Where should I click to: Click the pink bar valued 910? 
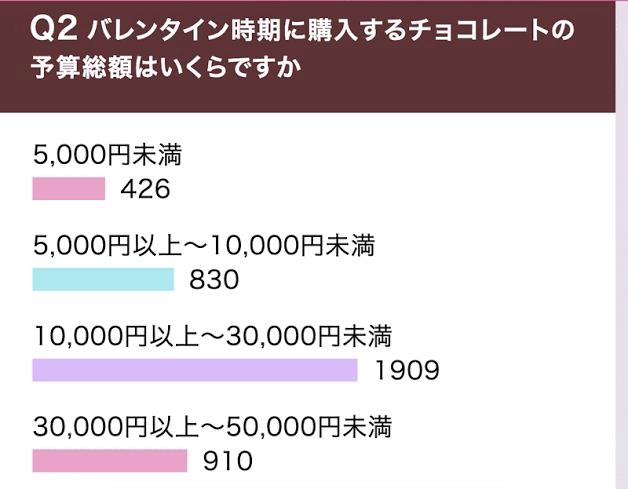coord(109,461)
